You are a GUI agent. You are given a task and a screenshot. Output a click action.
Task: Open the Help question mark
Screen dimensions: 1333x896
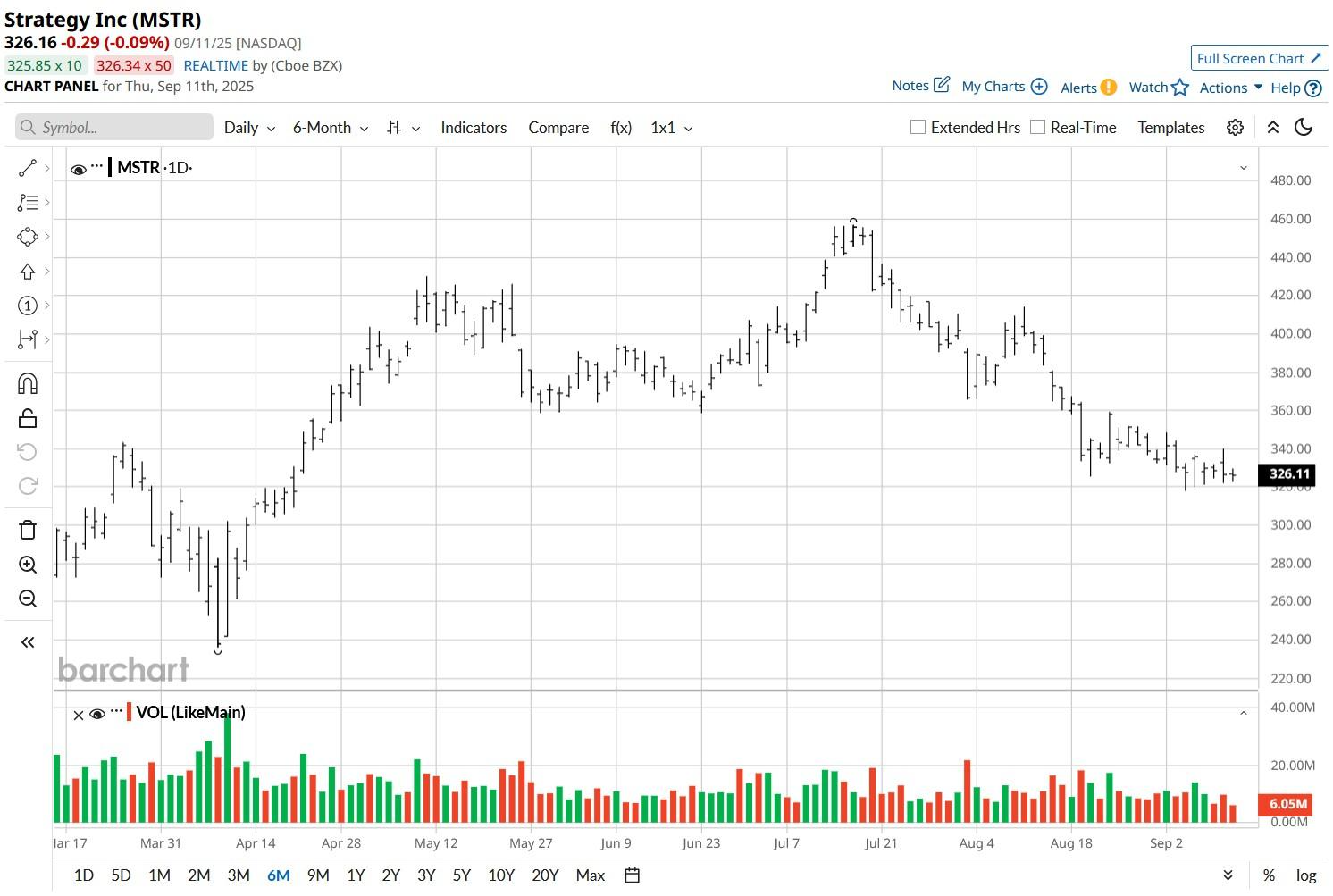1313,88
